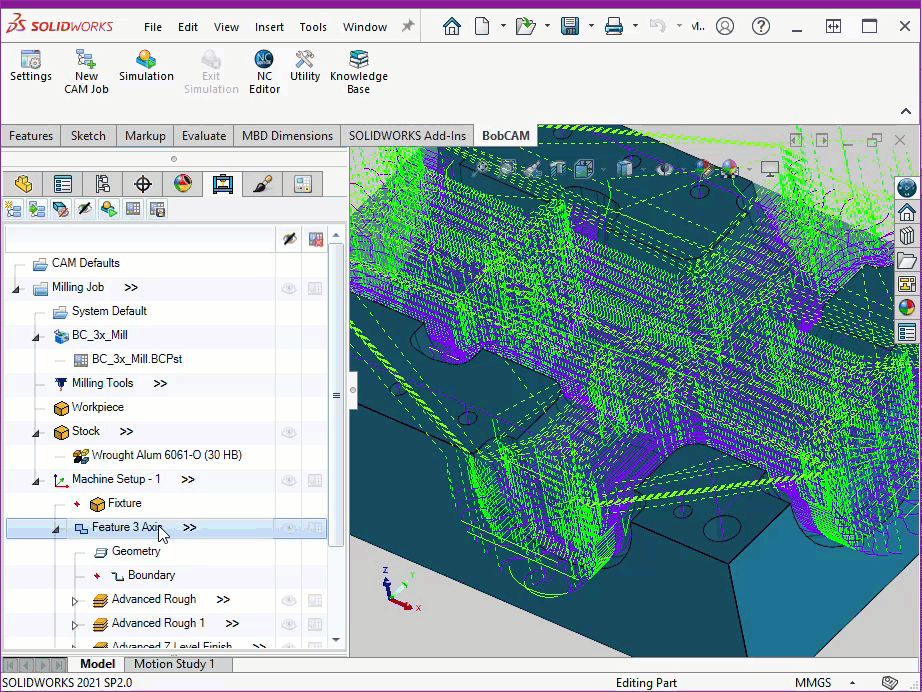Image resolution: width=922 pixels, height=692 pixels.
Task: Switch to the SOLIDWORKS Add-Ins tab
Action: 407,136
